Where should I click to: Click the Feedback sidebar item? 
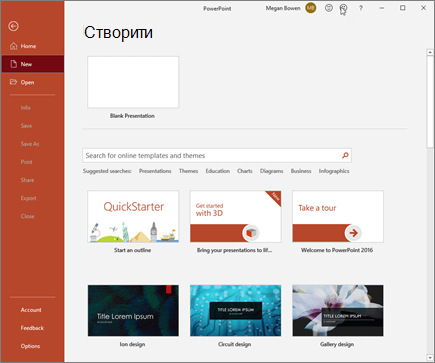32,328
